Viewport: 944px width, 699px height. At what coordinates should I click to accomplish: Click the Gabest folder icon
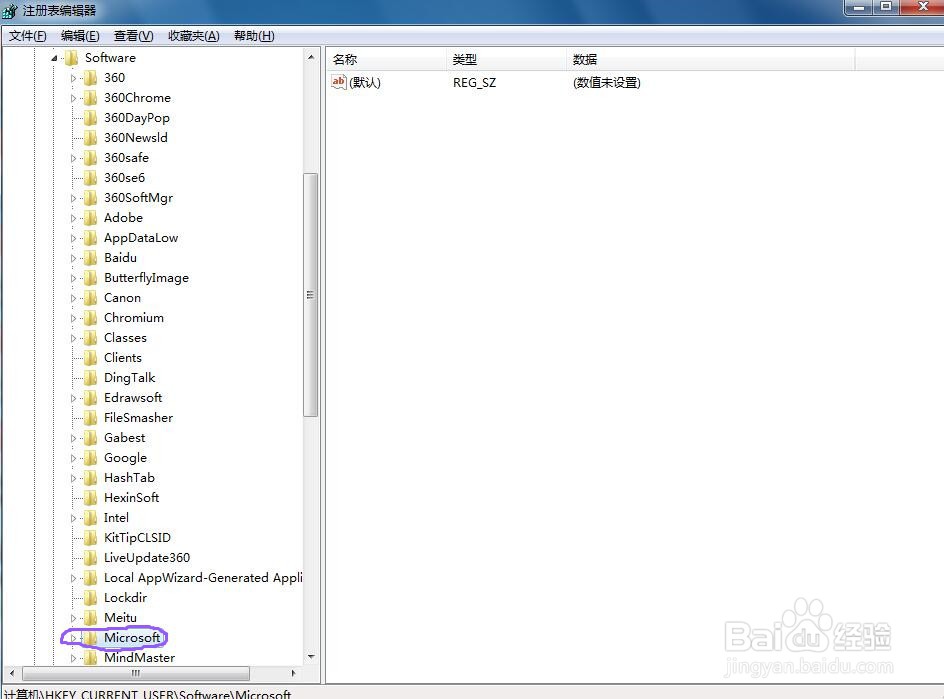(90, 438)
